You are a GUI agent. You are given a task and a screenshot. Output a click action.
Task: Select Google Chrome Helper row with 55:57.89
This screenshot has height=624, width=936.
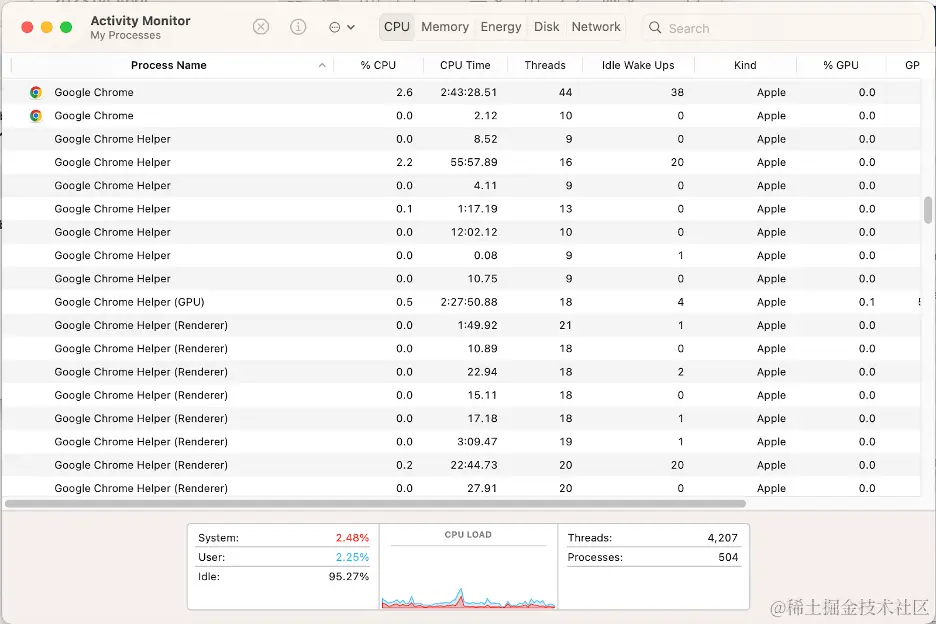pos(461,162)
